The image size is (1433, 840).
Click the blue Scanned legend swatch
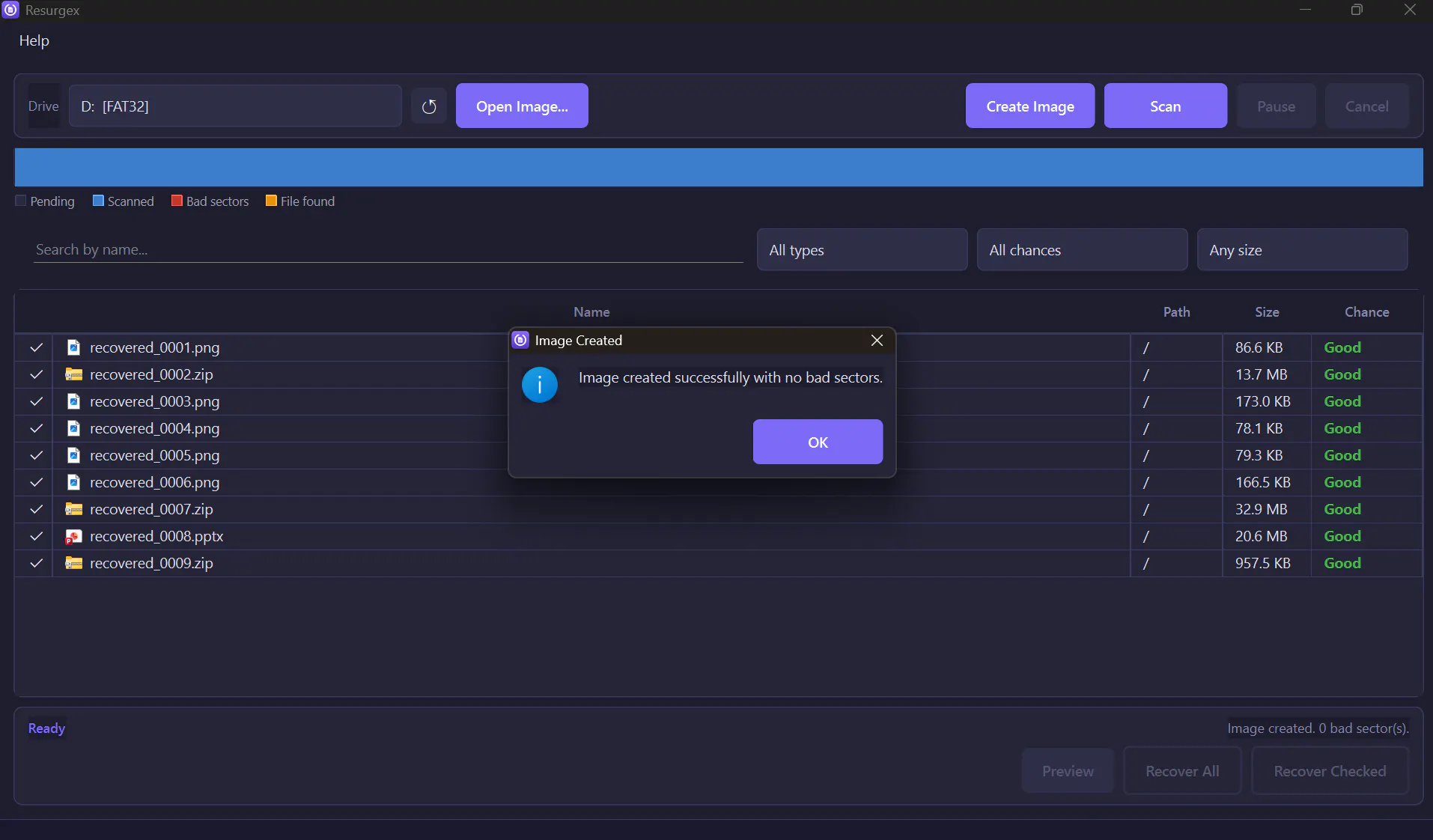tap(98, 201)
